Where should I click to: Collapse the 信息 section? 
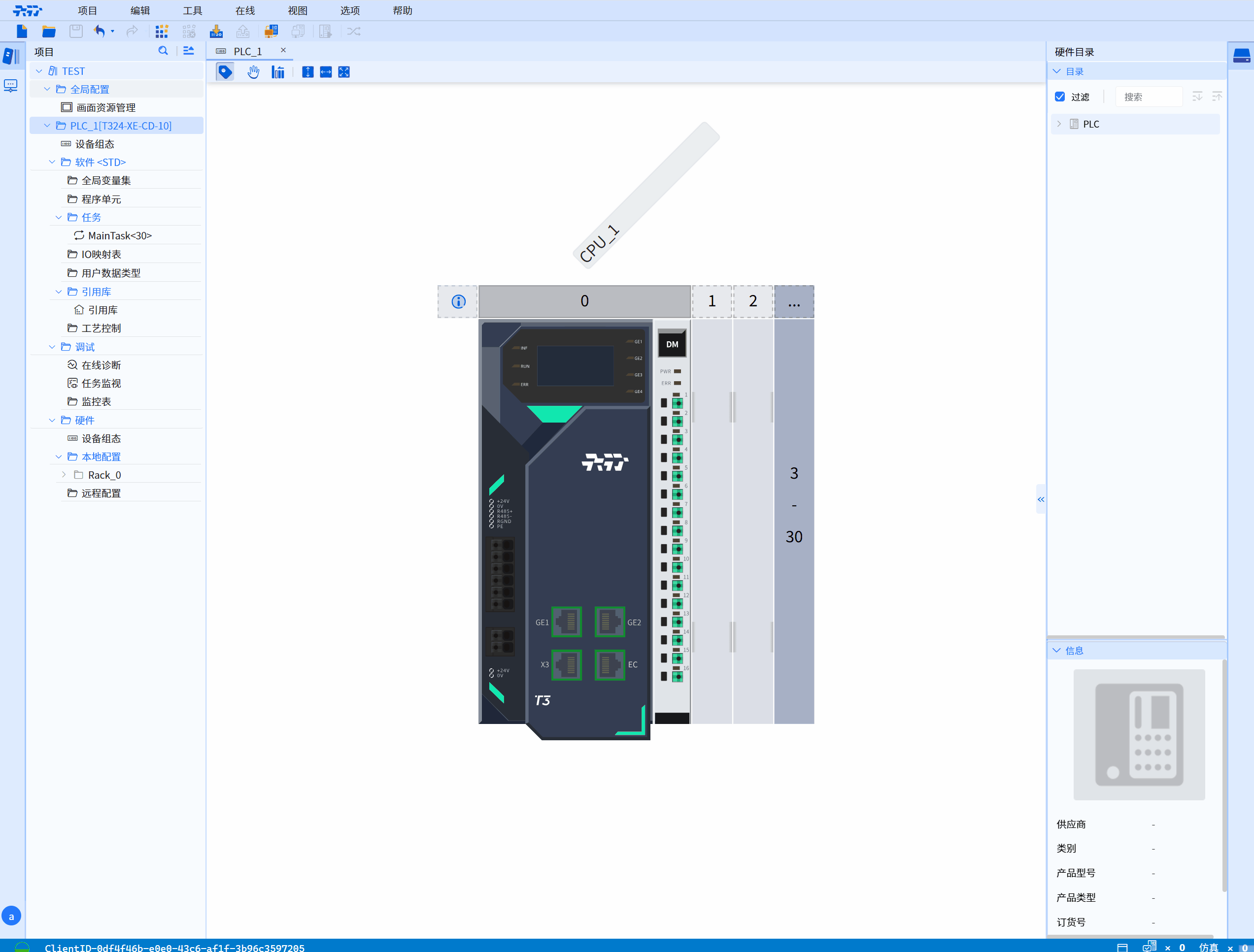click(1056, 651)
